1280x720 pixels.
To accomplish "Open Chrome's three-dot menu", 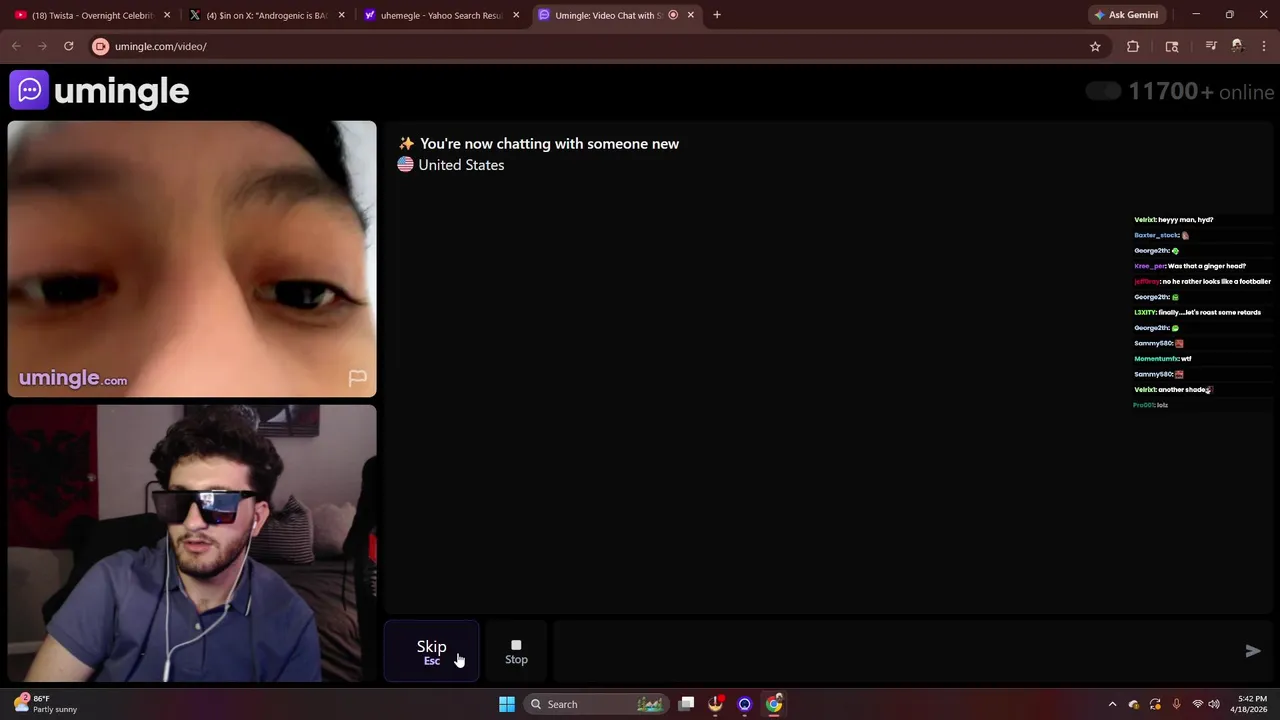I will 1264,46.
